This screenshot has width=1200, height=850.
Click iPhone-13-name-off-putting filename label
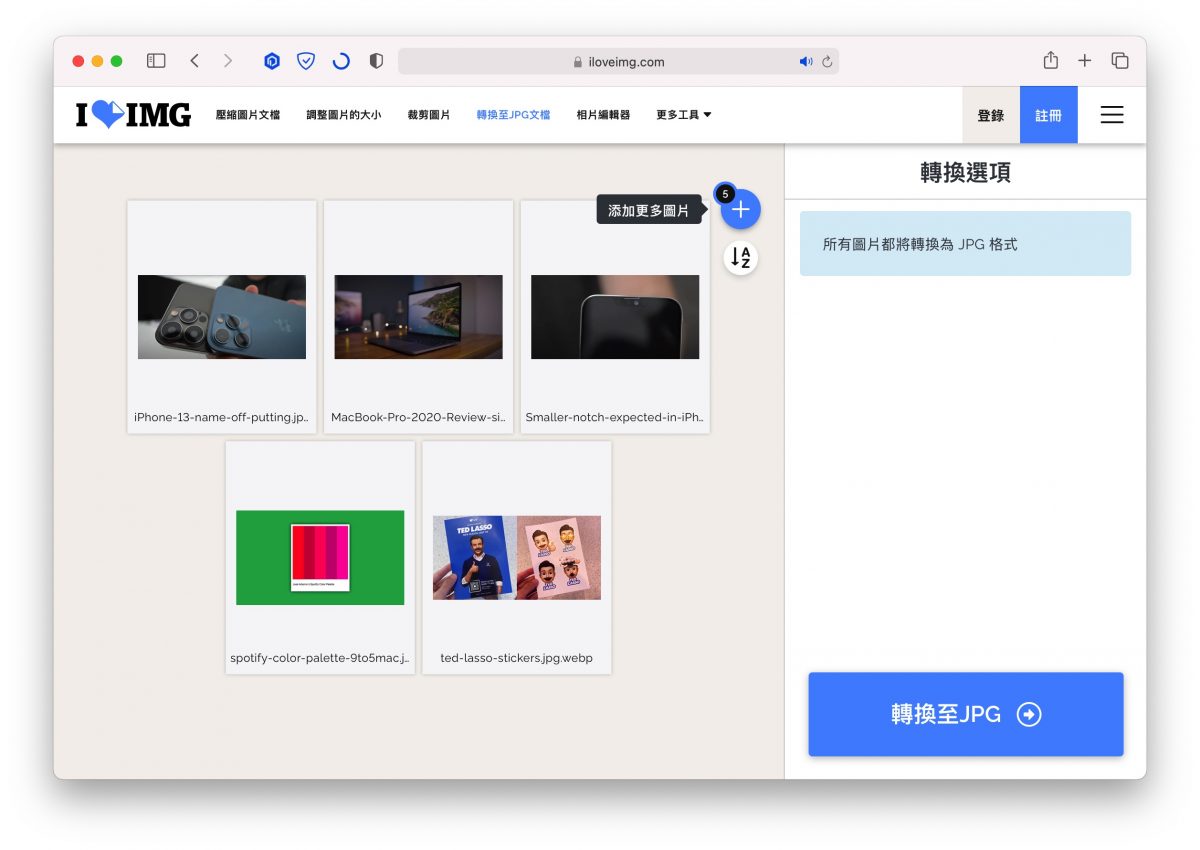coord(222,418)
